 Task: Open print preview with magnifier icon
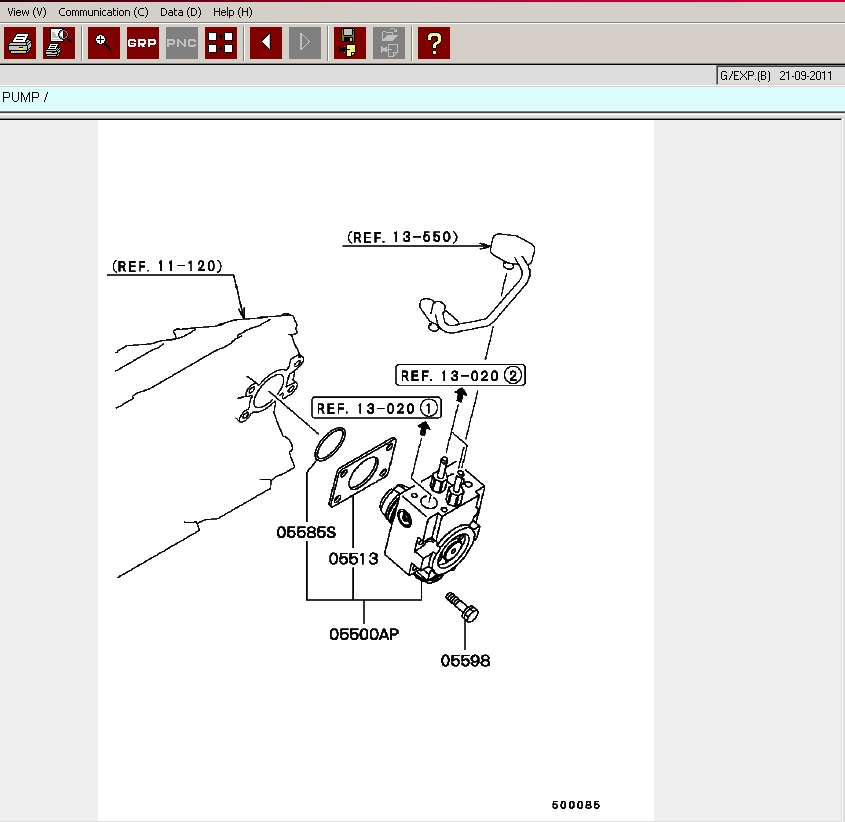point(59,43)
